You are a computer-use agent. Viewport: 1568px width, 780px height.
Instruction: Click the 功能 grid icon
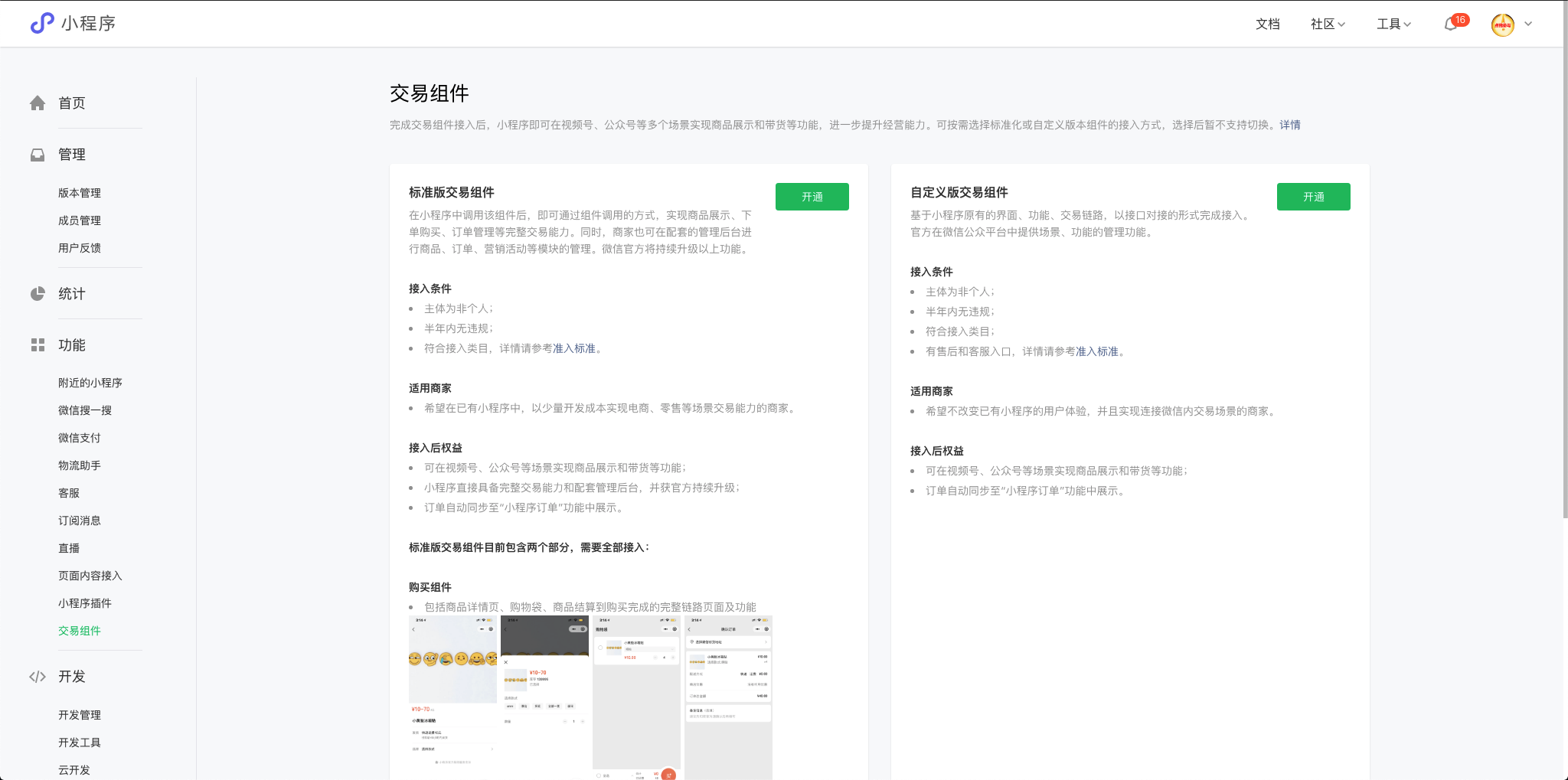tap(38, 345)
